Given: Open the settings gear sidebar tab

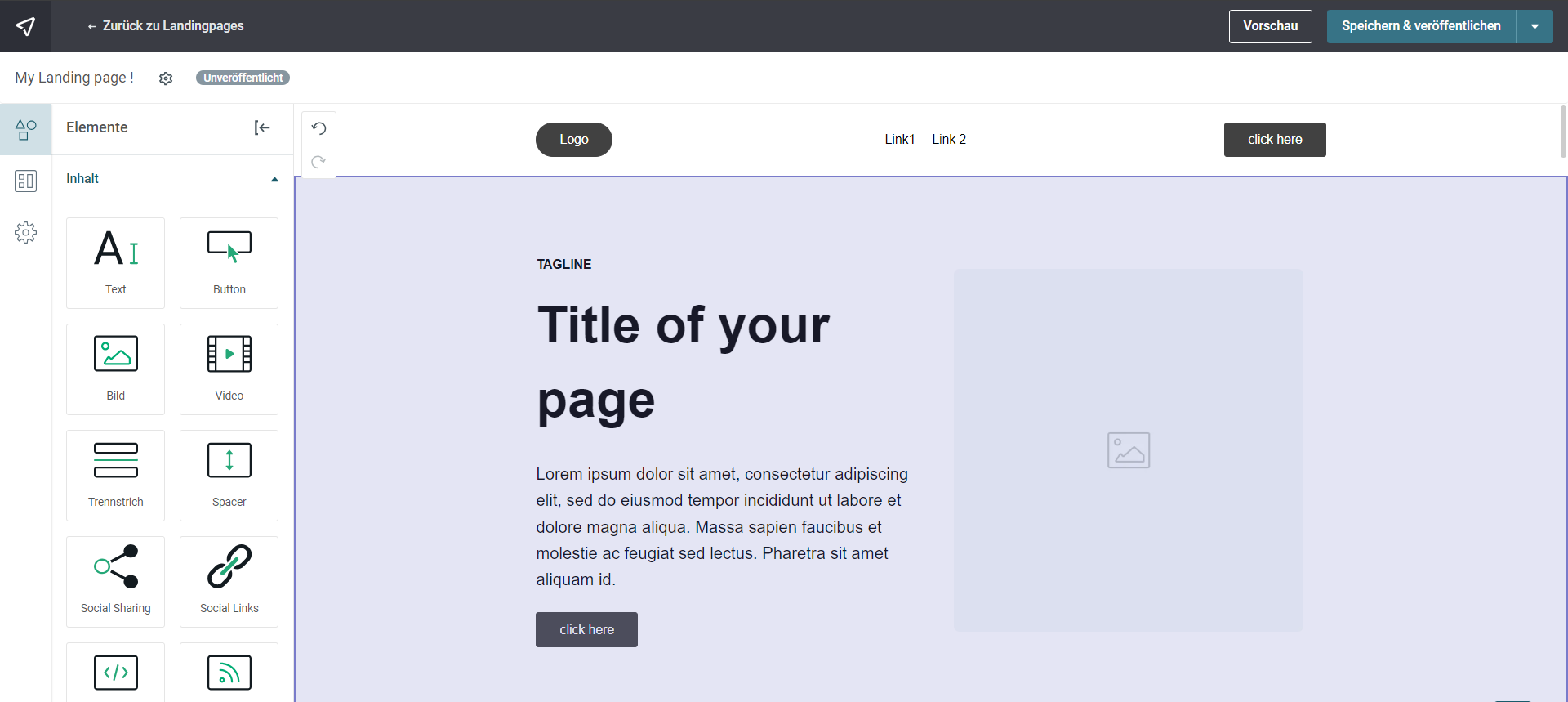Looking at the screenshot, I should click(25, 232).
